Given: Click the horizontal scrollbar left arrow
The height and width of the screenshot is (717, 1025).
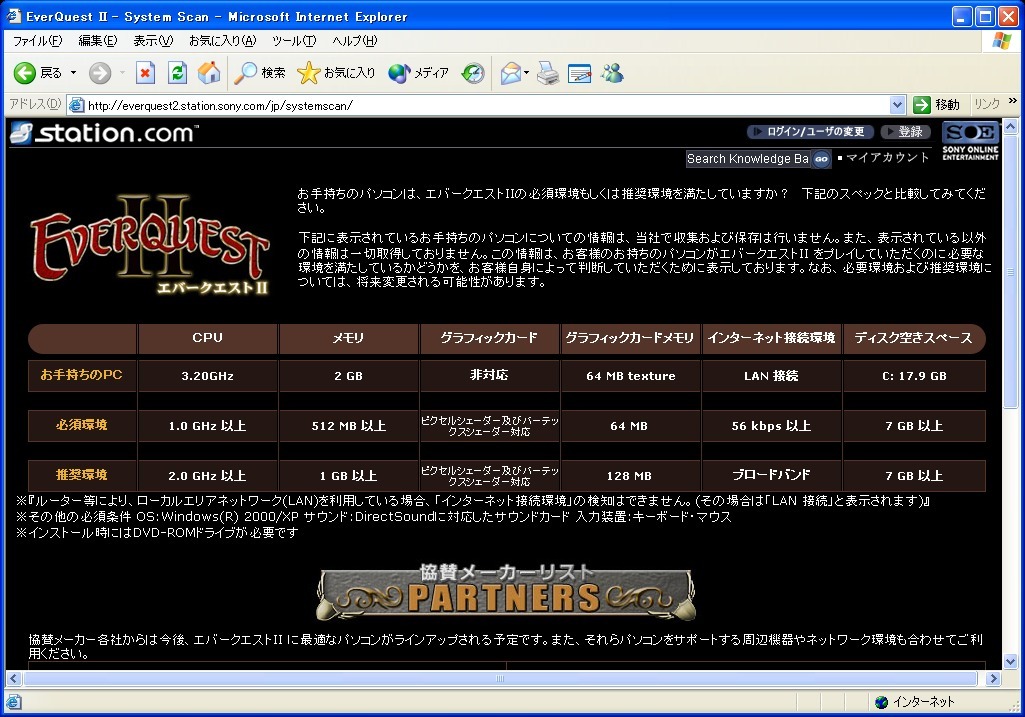Looking at the screenshot, I should (13, 678).
